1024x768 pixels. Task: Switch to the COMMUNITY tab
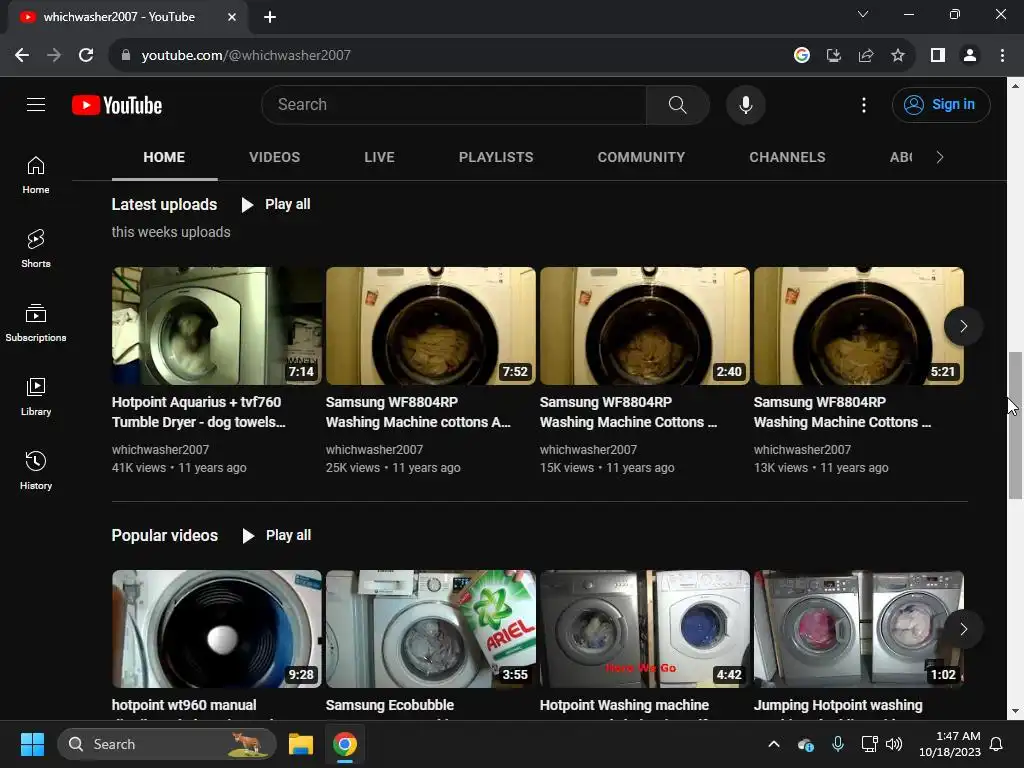641,157
